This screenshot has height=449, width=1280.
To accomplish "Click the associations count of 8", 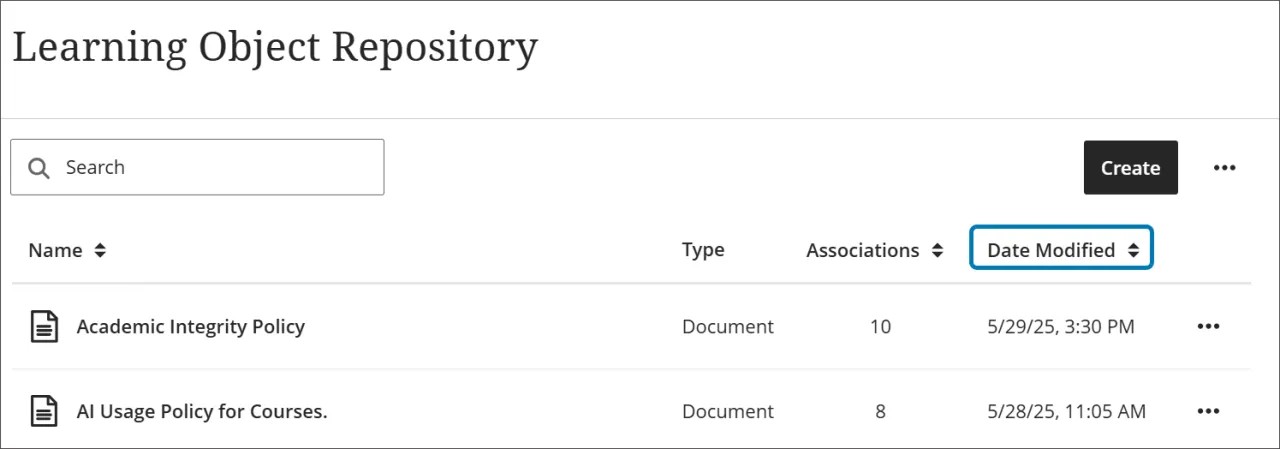I will [880, 411].
